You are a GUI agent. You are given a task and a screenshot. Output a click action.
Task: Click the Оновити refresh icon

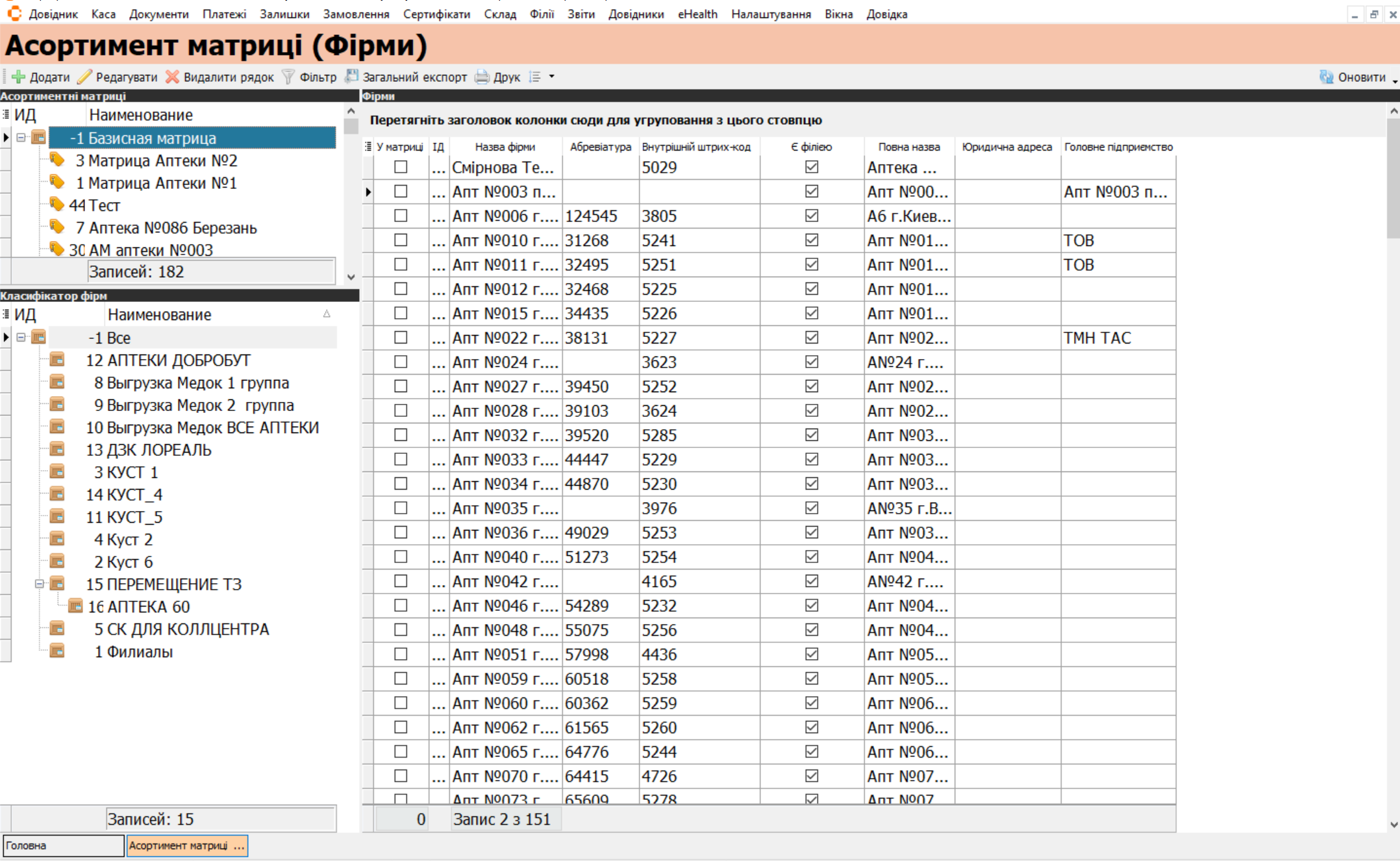click(1326, 77)
